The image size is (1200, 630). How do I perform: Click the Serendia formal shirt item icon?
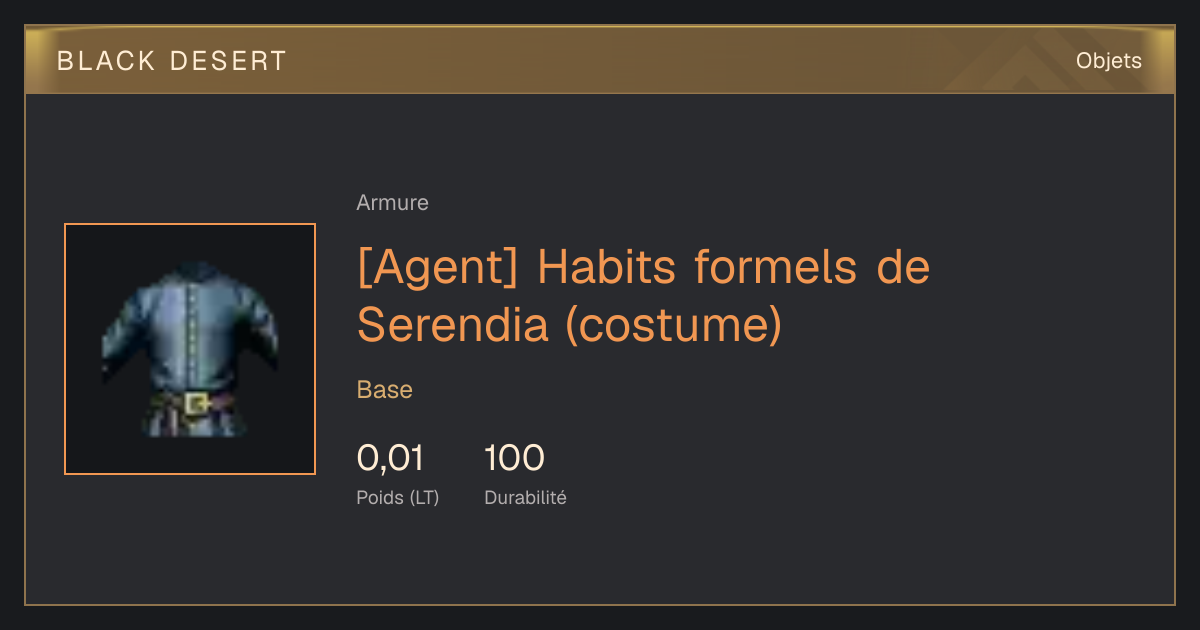point(190,349)
